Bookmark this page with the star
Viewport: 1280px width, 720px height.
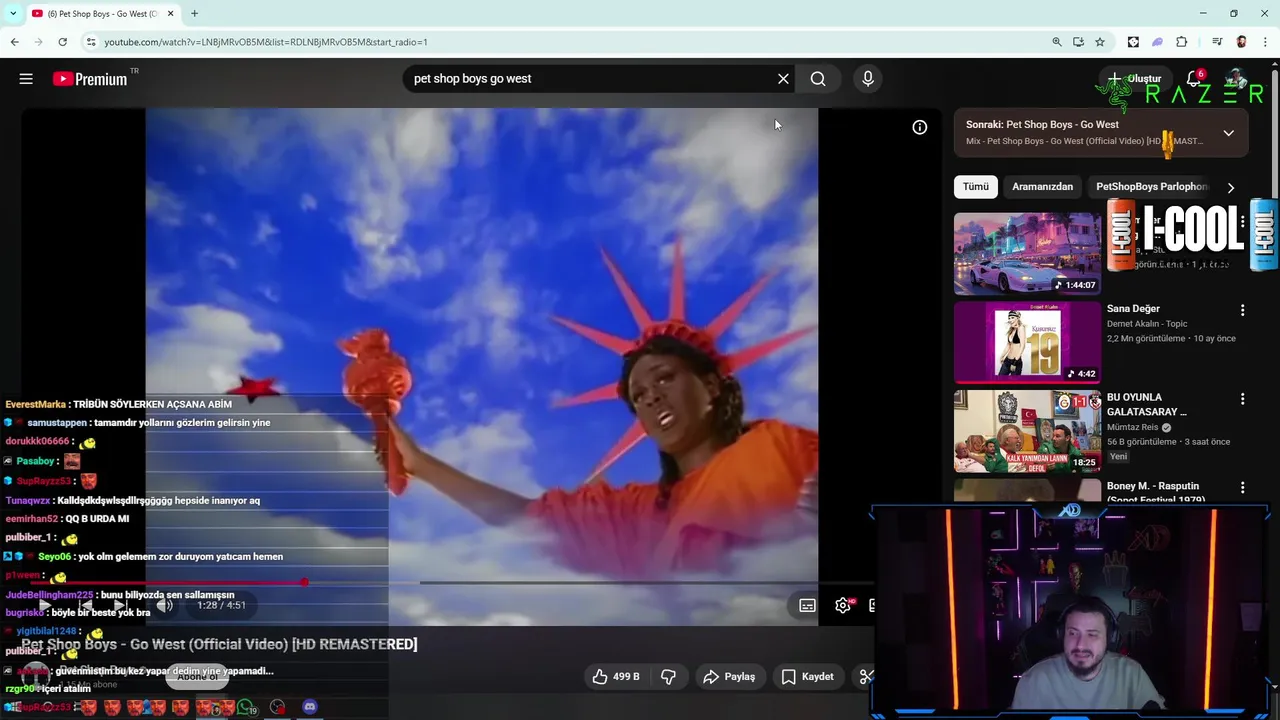point(1100,42)
